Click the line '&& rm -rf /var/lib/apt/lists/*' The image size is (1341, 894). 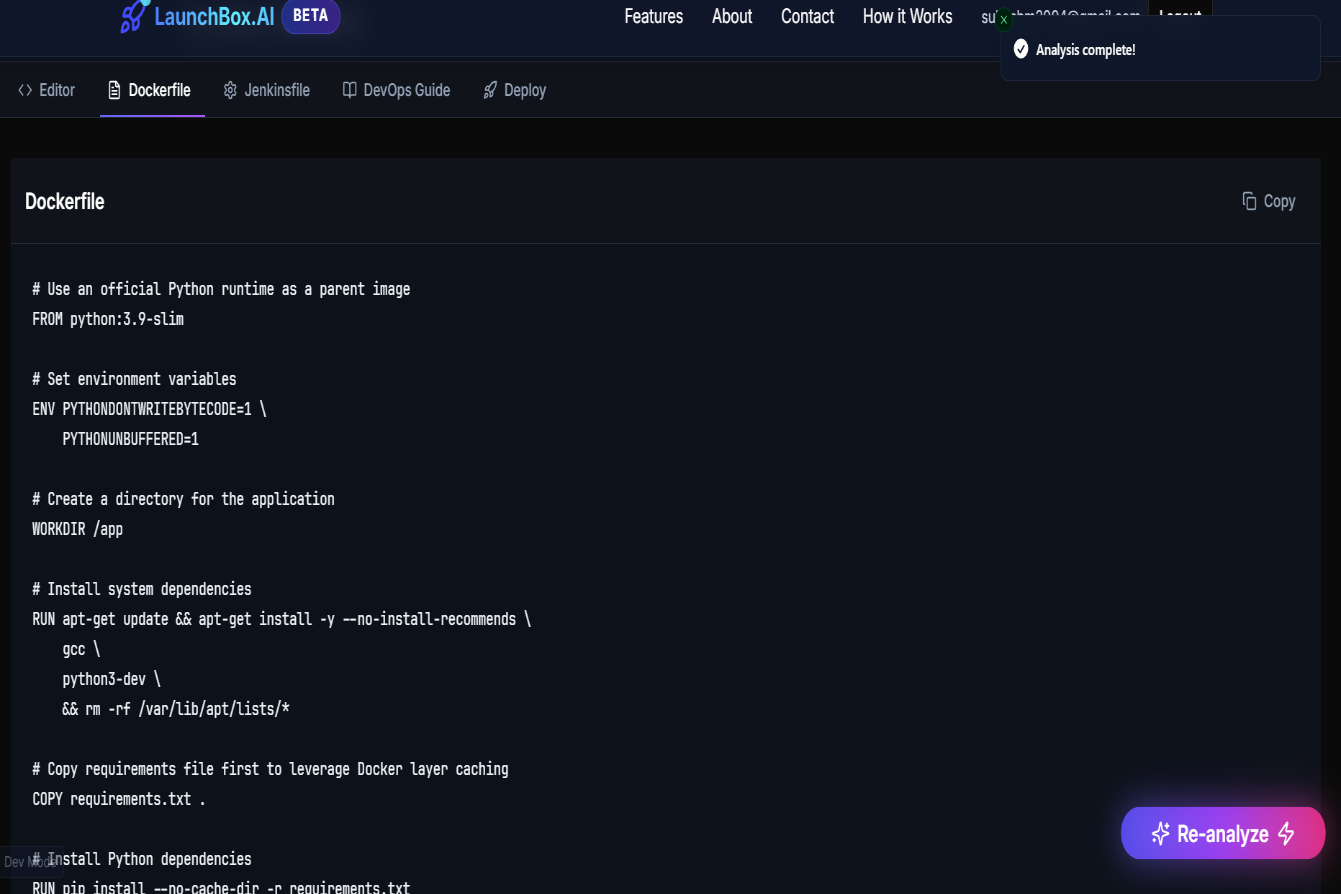click(x=176, y=709)
